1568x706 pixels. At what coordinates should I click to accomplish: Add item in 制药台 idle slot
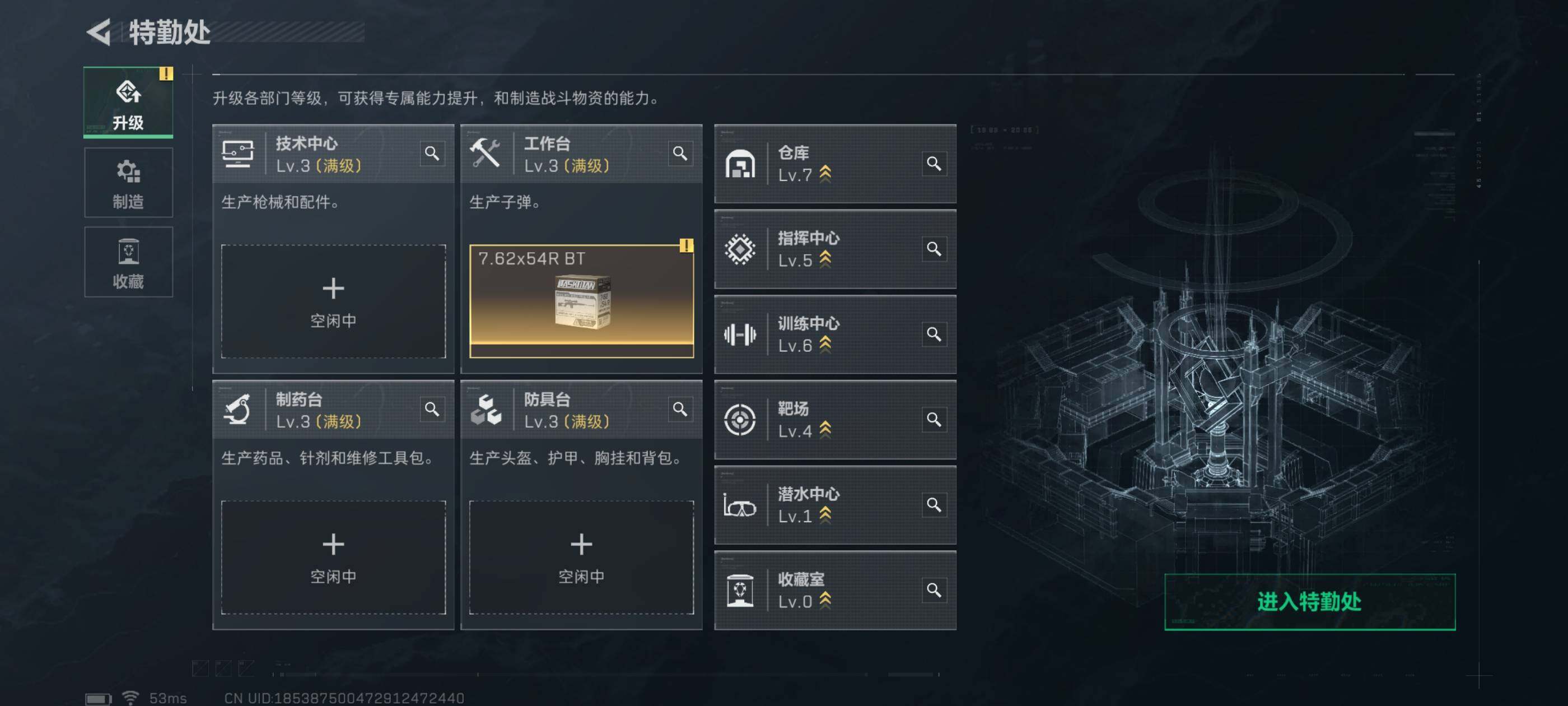tap(333, 557)
